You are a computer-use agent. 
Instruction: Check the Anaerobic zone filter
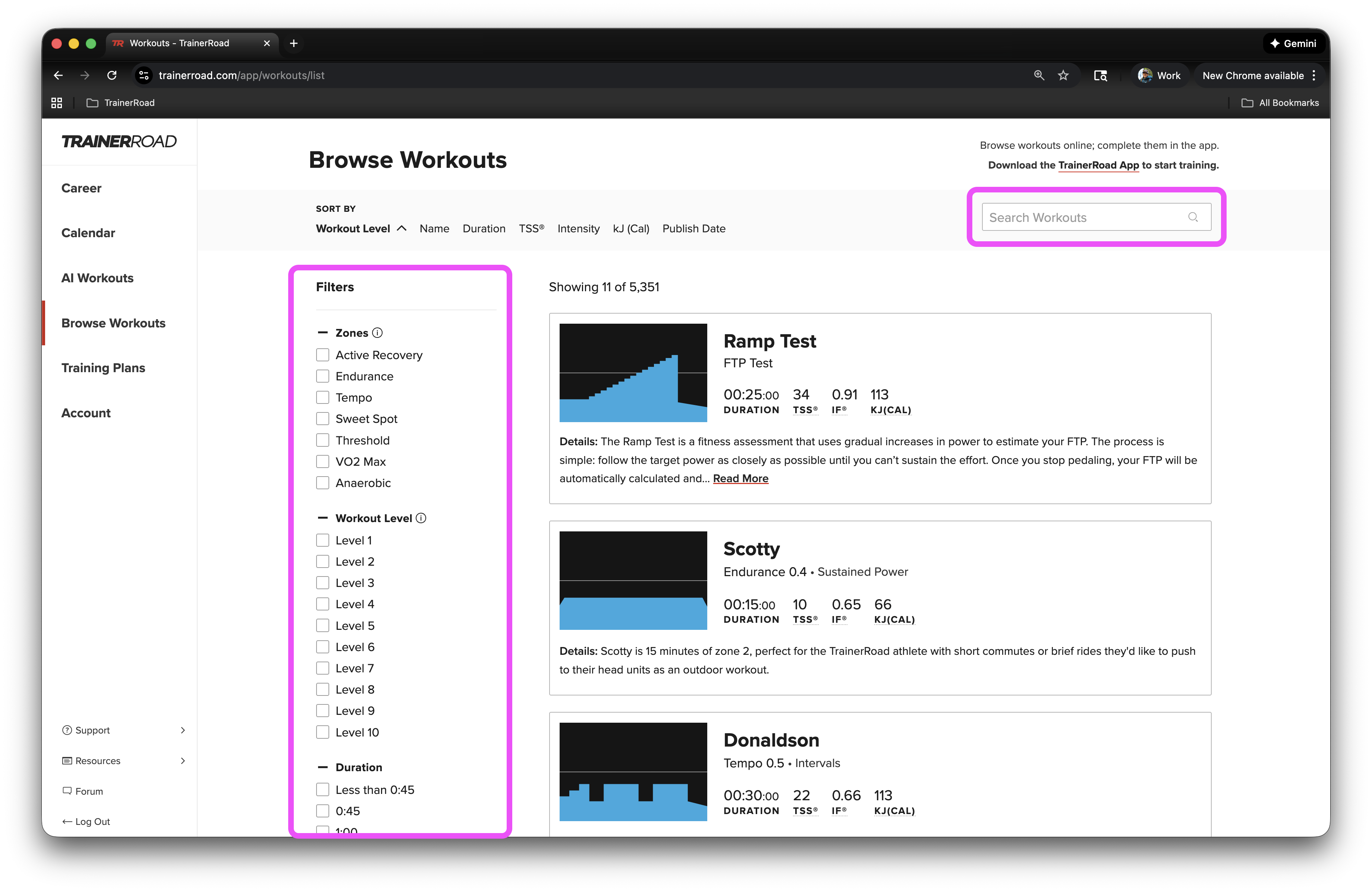[x=323, y=483]
